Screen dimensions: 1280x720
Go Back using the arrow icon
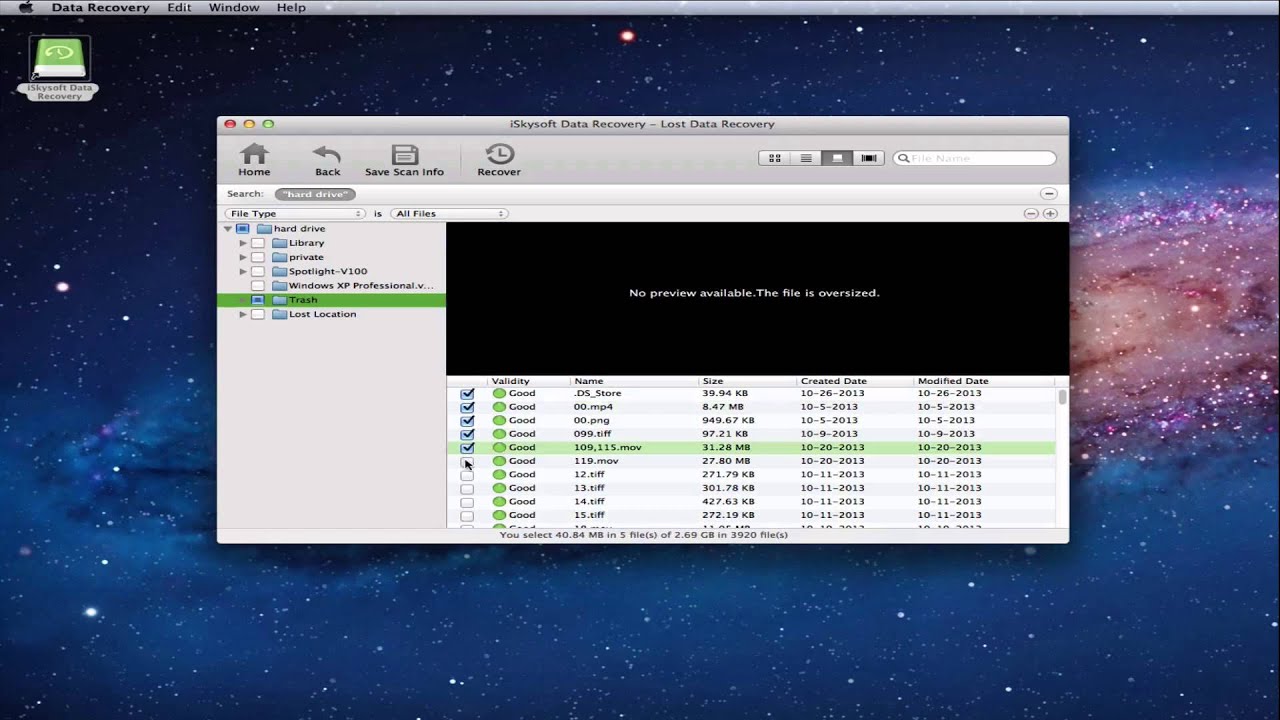point(327,154)
